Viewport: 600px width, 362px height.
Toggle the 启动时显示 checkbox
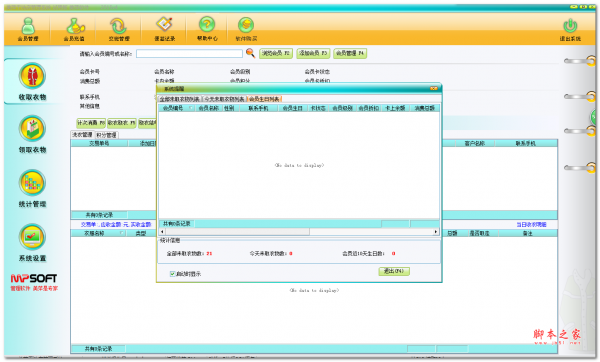coord(173,274)
